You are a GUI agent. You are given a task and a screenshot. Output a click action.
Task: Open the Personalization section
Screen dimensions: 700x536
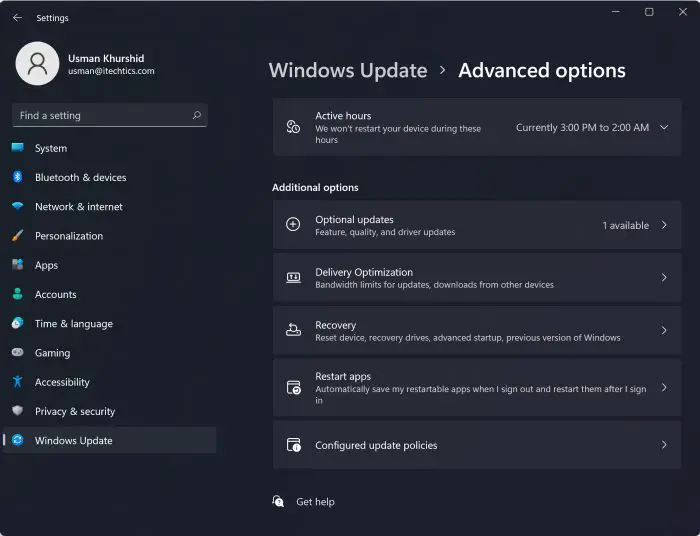[x=109, y=236]
